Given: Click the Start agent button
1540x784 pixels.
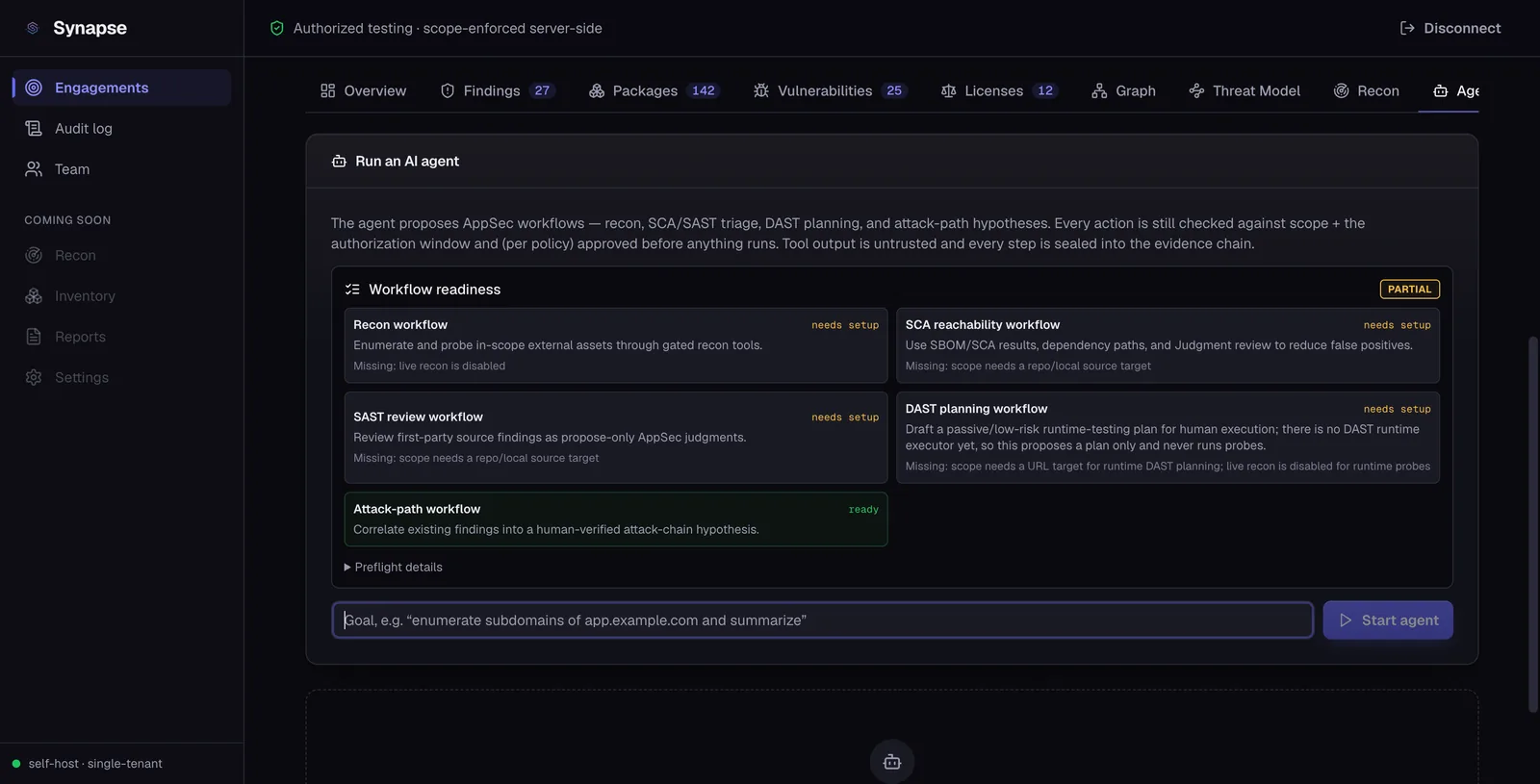Looking at the screenshot, I should pos(1388,620).
